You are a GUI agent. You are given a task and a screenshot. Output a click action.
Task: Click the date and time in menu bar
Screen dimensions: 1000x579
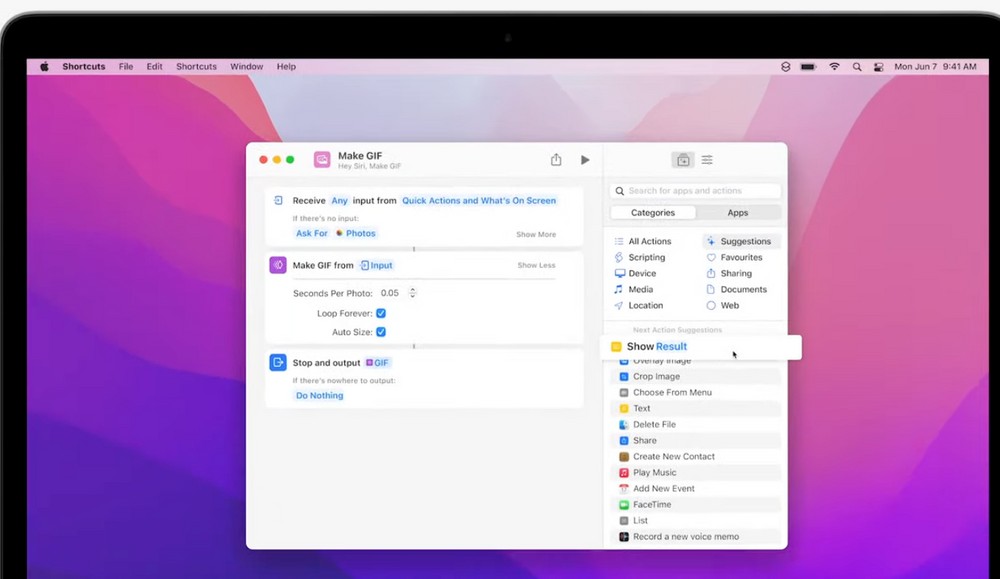tap(935, 66)
